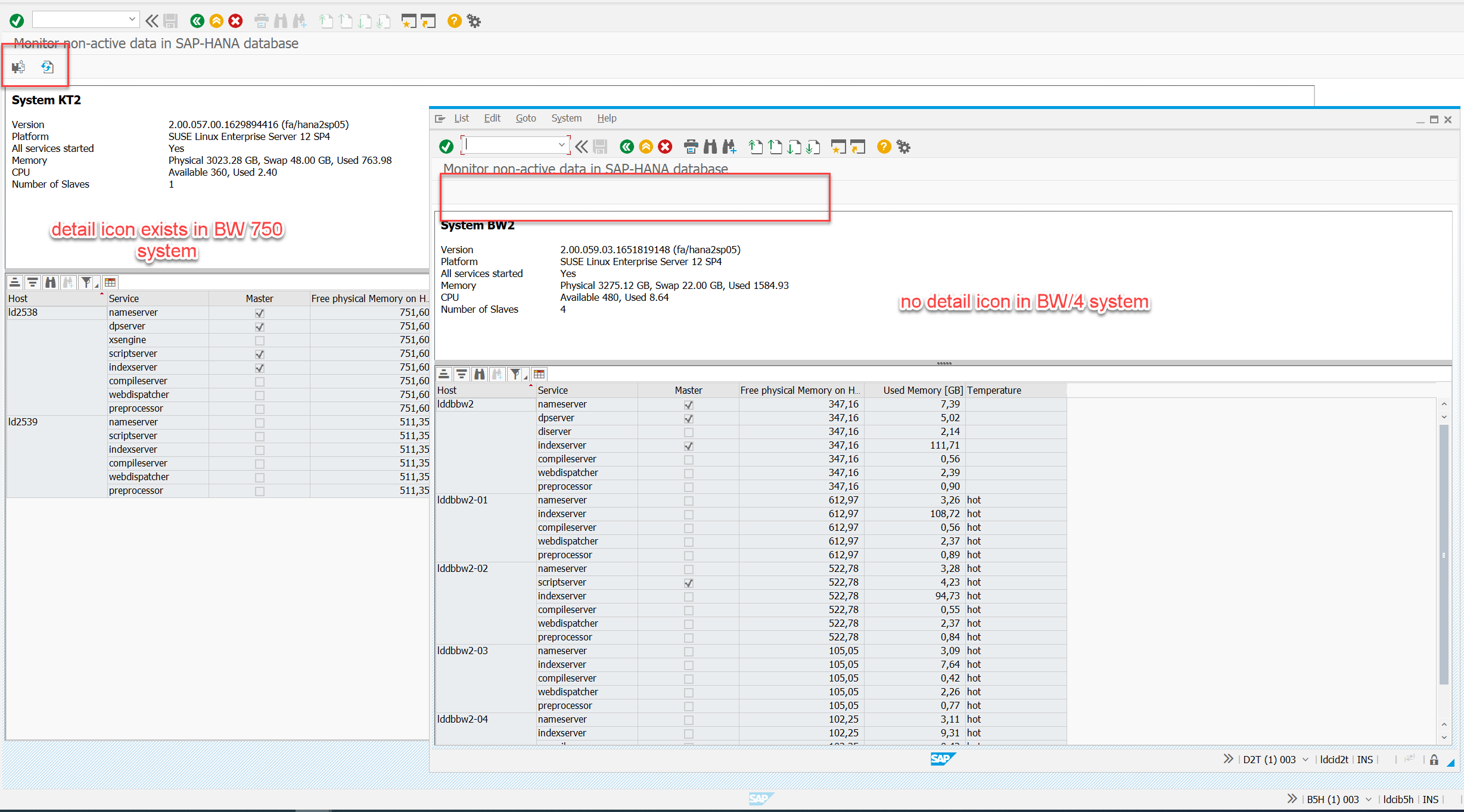Toggle Master checkbox for lddbbw2 diserver
The image size is (1464, 812).
pyautogui.click(x=689, y=432)
